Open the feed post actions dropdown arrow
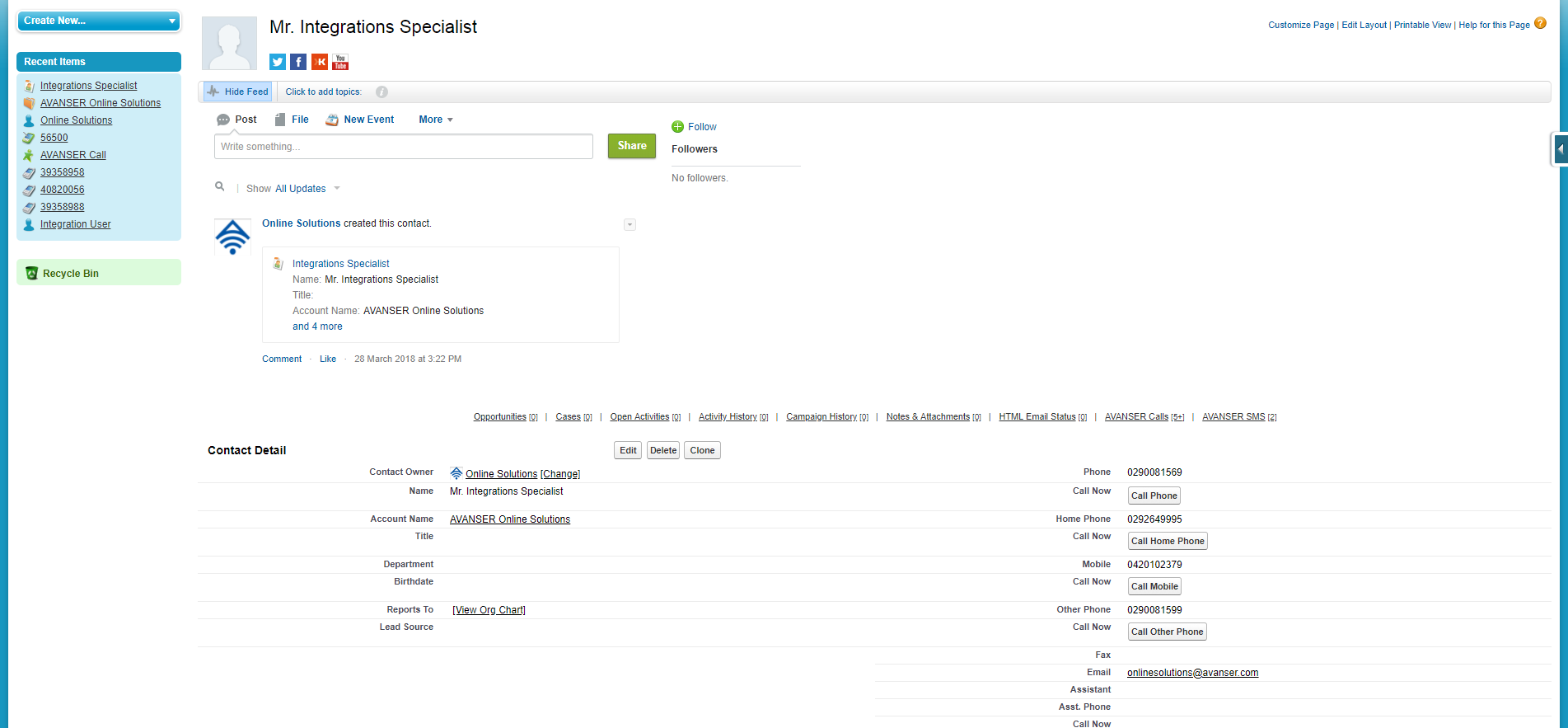This screenshot has width=1568, height=728. click(630, 224)
